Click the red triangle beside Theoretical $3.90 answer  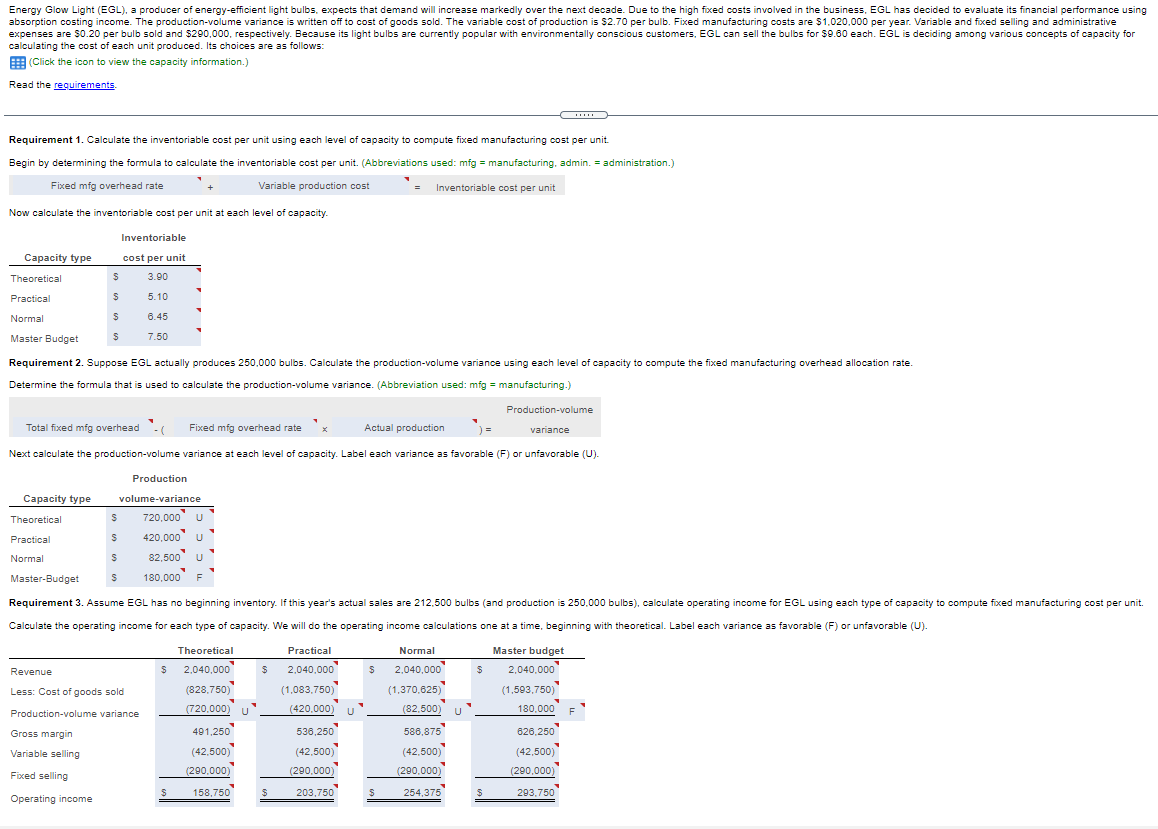coord(197,272)
